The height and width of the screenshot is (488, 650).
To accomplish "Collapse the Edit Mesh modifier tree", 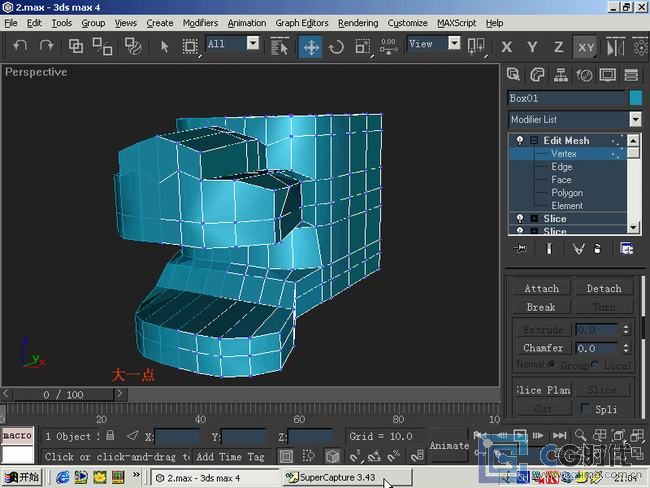I will (x=534, y=141).
